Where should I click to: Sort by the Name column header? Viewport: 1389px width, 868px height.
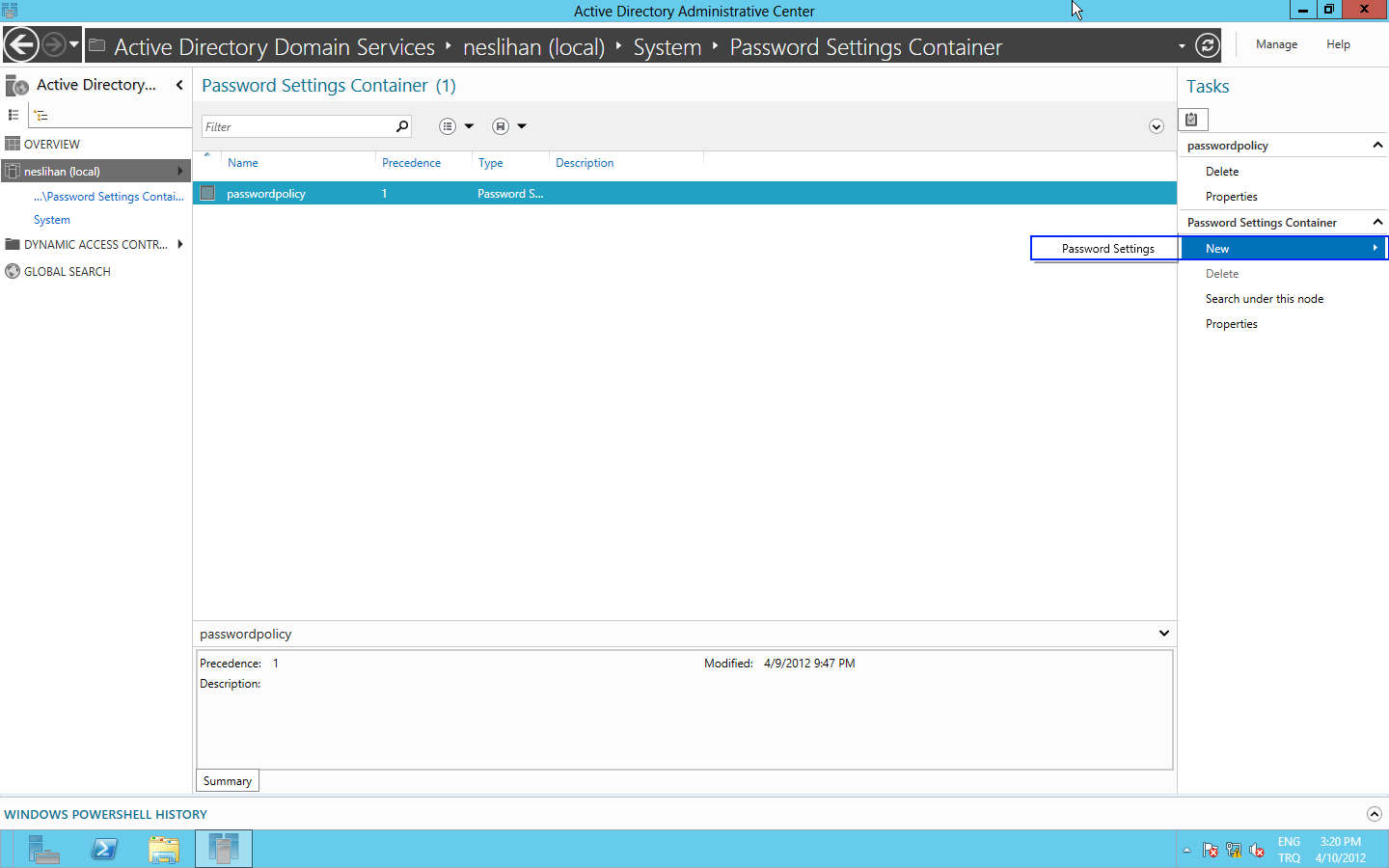(243, 163)
